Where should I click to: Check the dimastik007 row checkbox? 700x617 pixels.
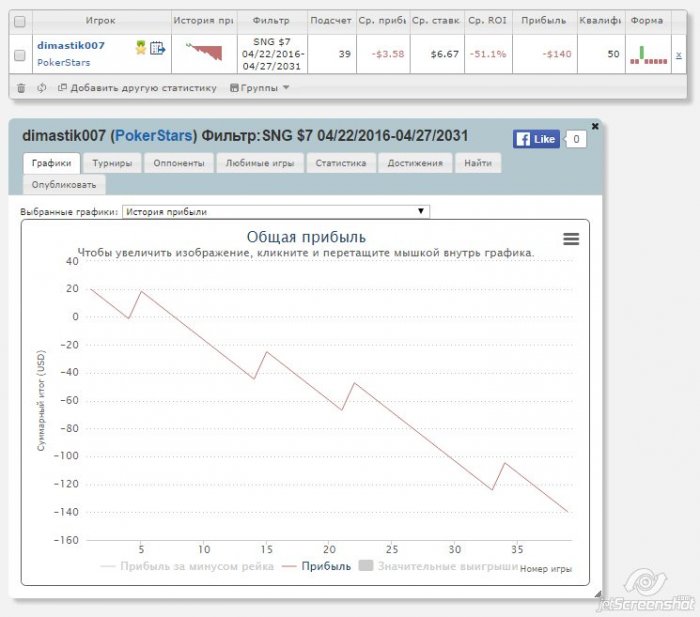click(20, 54)
